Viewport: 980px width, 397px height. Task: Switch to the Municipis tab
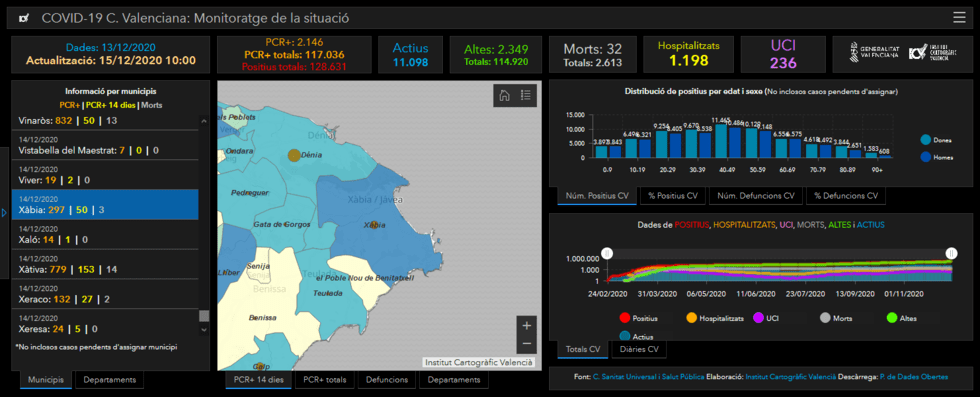point(45,379)
